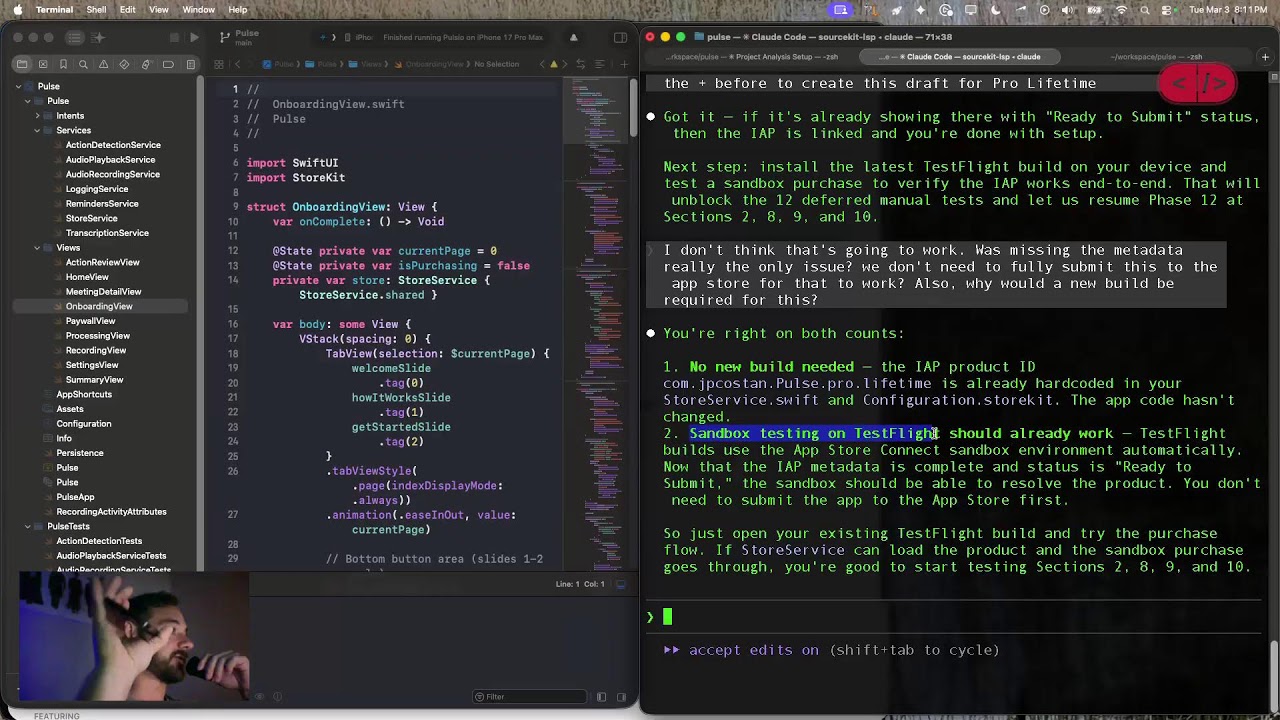Open the Project navigator folder icon in Xcode
Viewport: 1280px width, 720px height.
(22, 64)
